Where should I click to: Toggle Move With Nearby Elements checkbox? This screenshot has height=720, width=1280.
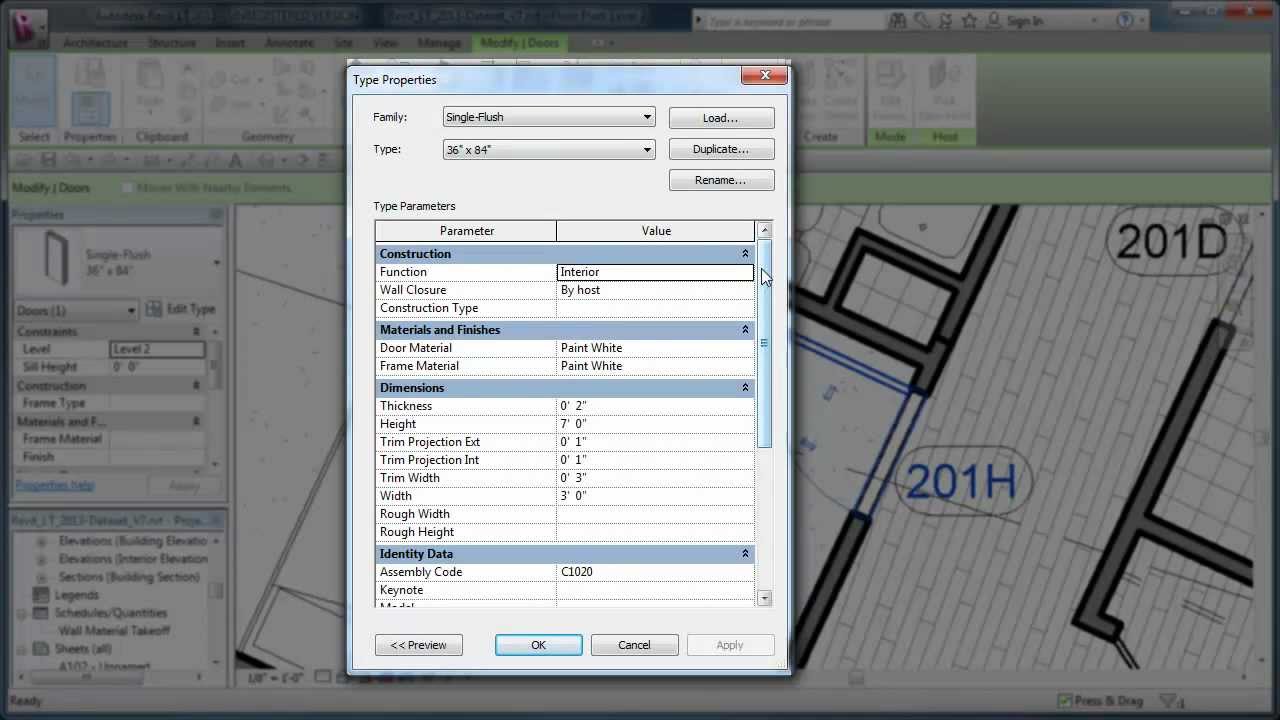[x=128, y=187]
